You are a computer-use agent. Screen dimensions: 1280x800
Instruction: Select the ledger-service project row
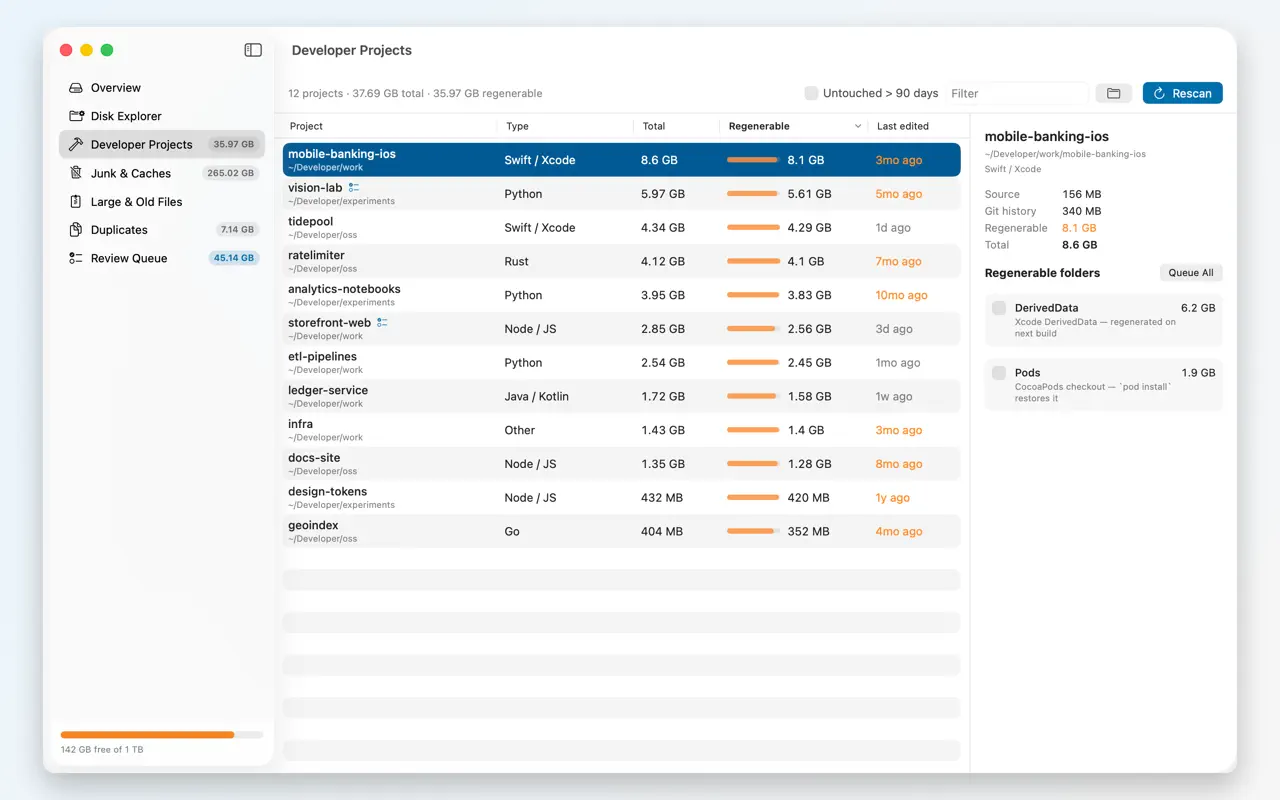pos(621,396)
